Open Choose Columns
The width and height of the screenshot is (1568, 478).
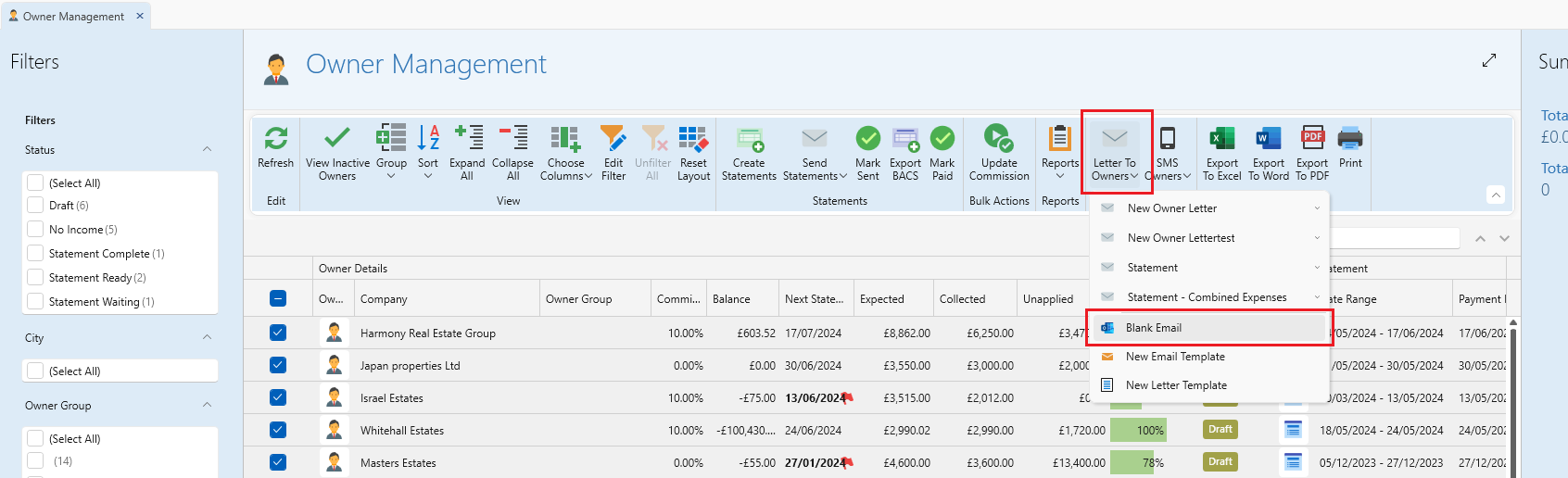pos(565,154)
